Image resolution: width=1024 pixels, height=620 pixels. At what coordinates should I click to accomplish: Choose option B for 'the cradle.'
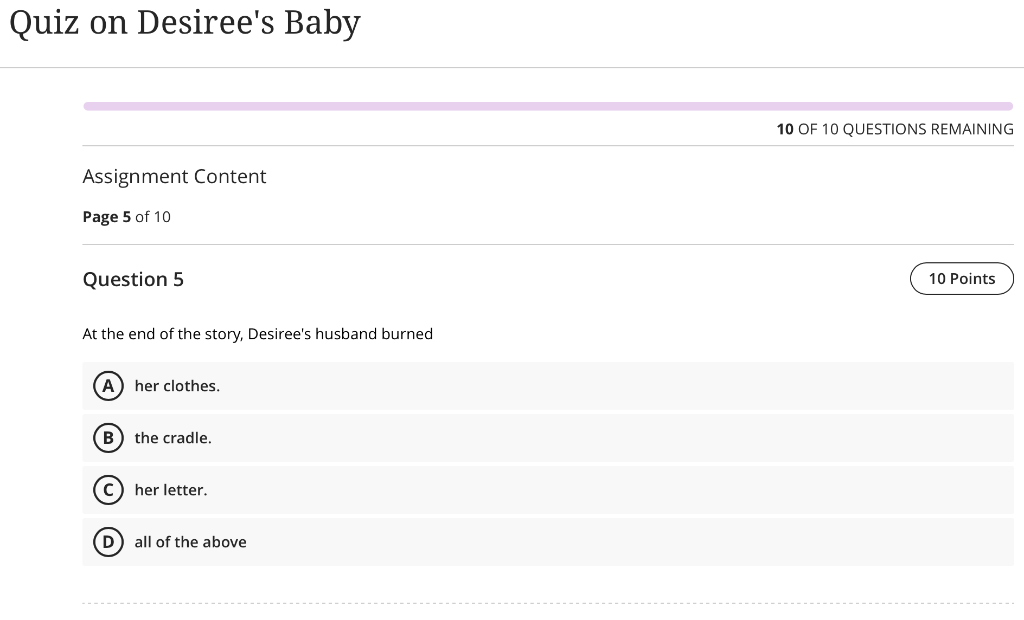point(108,438)
